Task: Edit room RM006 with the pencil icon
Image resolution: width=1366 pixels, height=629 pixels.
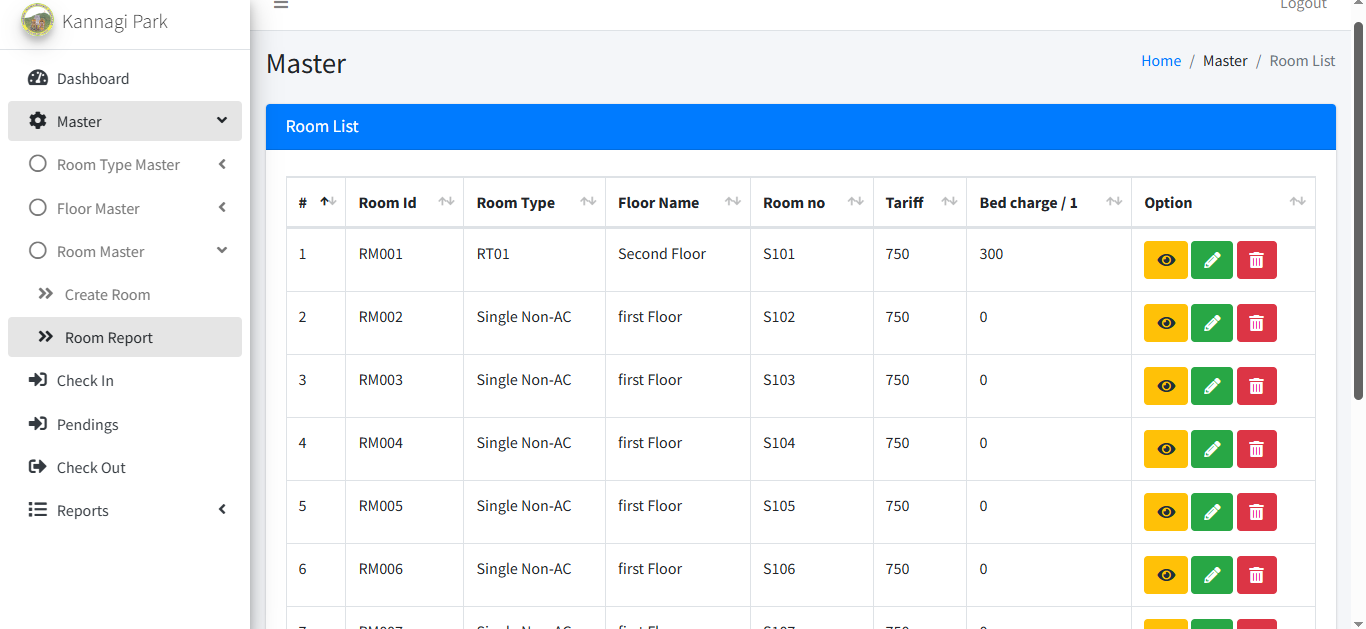Action: (x=1211, y=575)
